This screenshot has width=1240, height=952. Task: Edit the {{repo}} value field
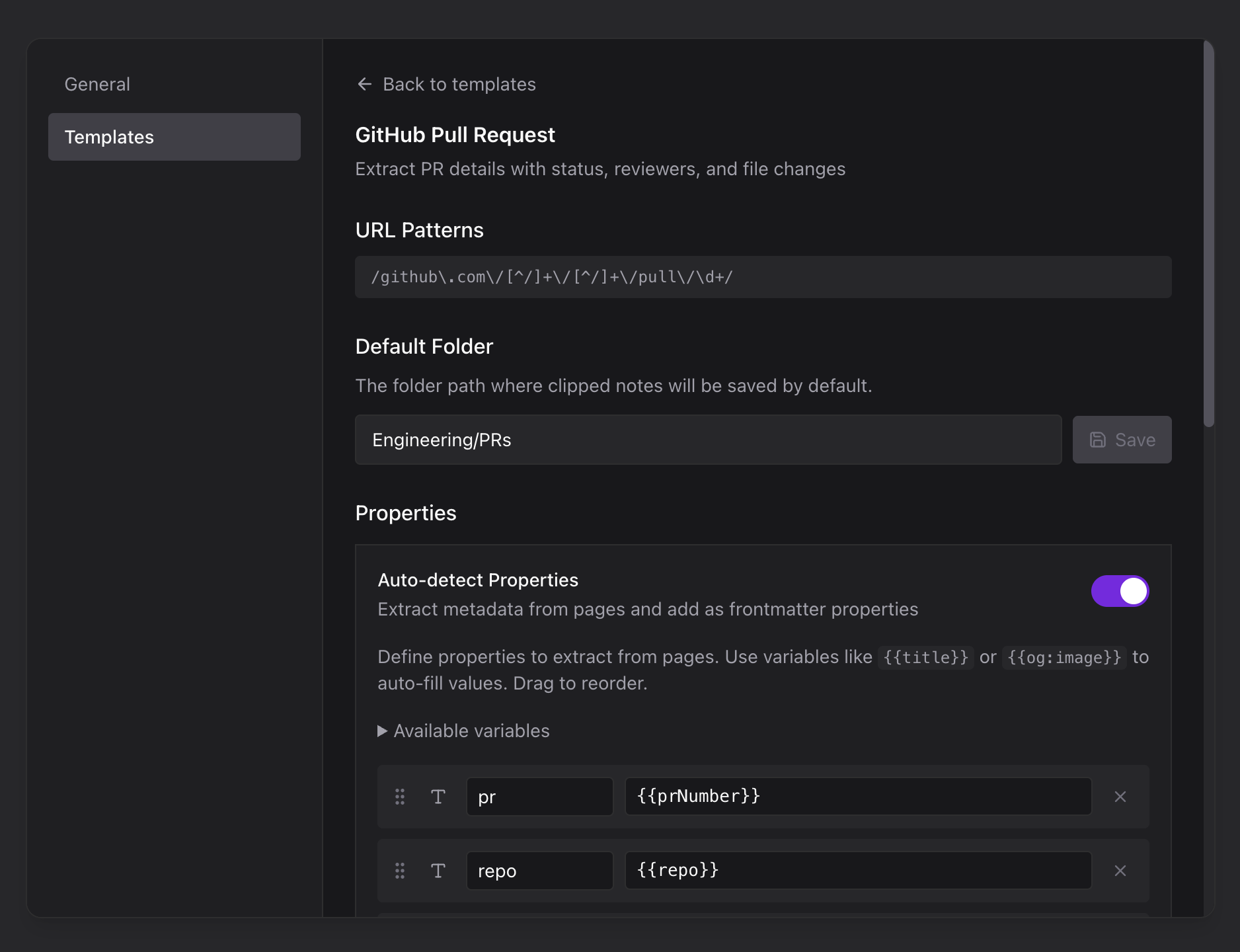coord(858,871)
